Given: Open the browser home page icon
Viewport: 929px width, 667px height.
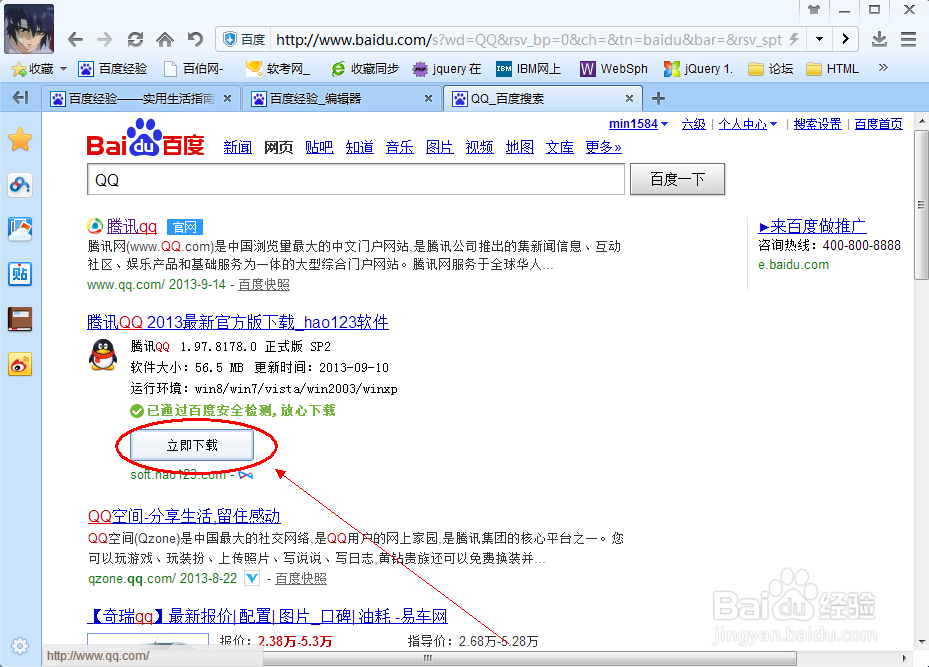Looking at the screenshot, I should coord(163,38).
